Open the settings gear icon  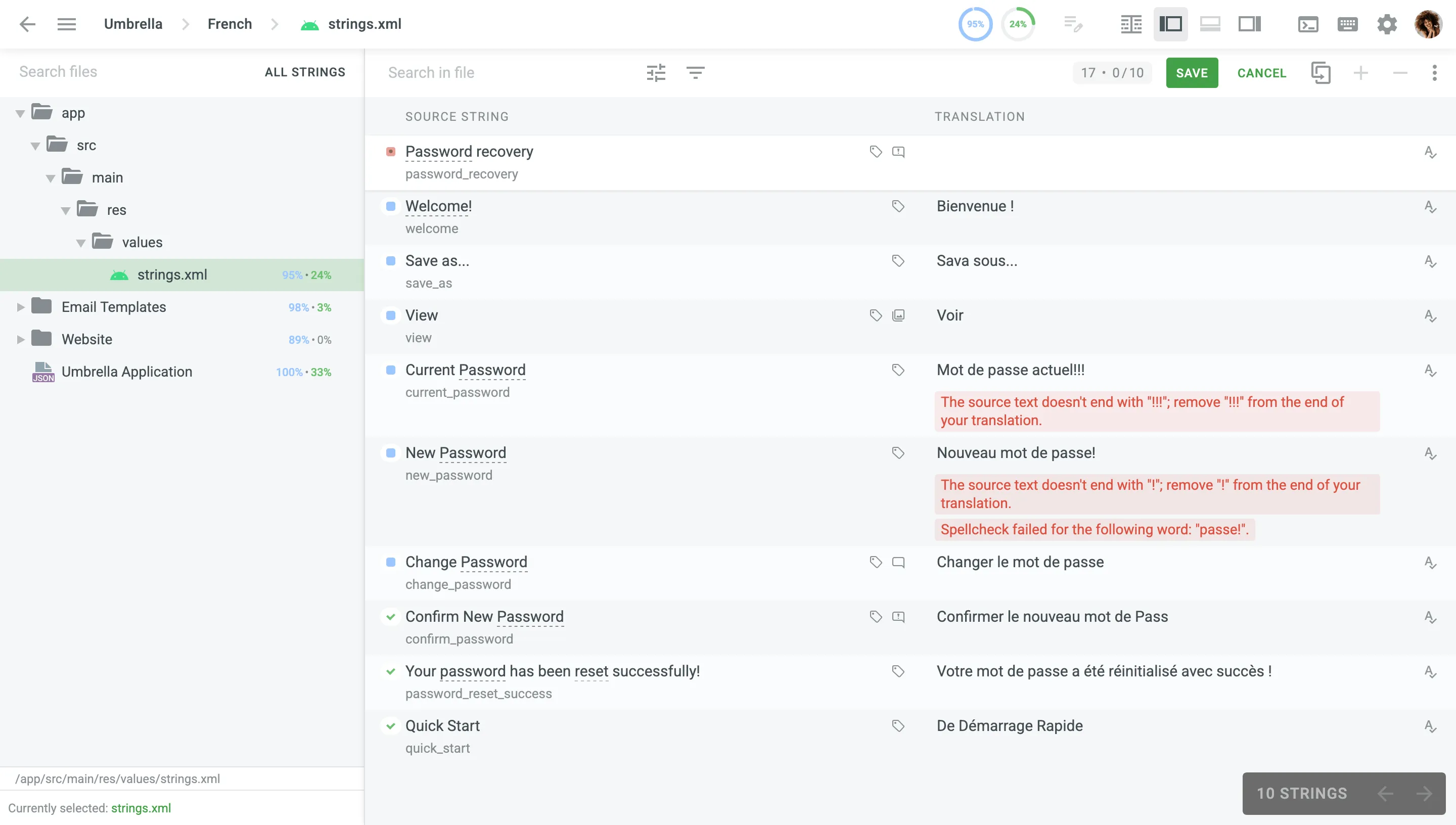click(x=1386, y=24)
